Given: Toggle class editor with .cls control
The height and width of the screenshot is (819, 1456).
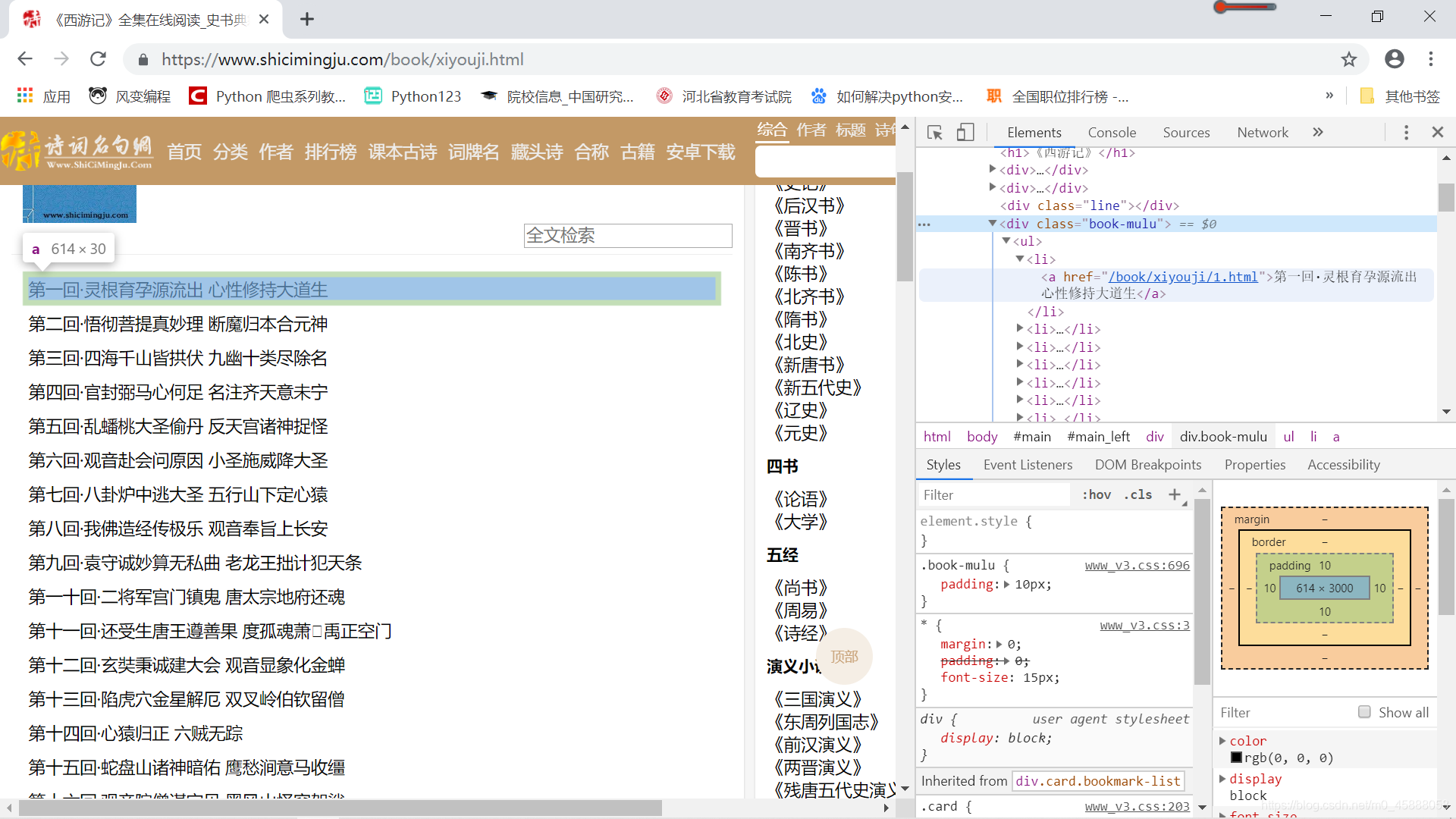Looking at the screenshot, I should pos(1137,494).
